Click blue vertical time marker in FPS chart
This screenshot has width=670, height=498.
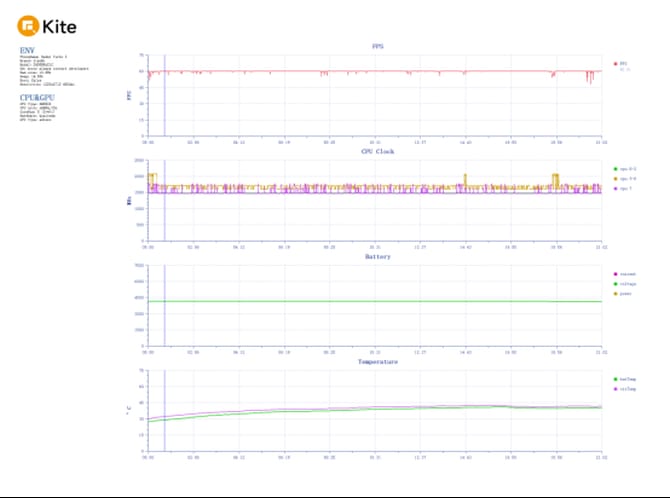point(165,96)
